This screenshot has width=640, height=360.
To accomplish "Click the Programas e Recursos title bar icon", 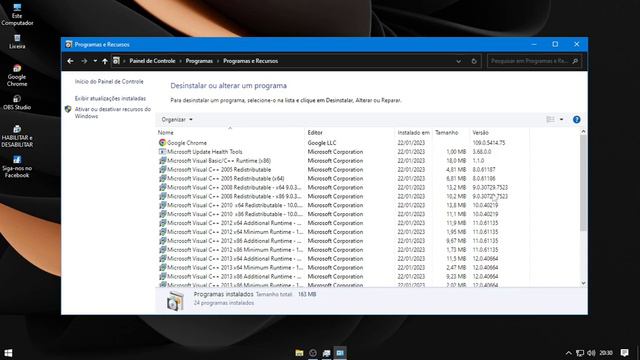I will pyautogui.click(x=69, y=44).
